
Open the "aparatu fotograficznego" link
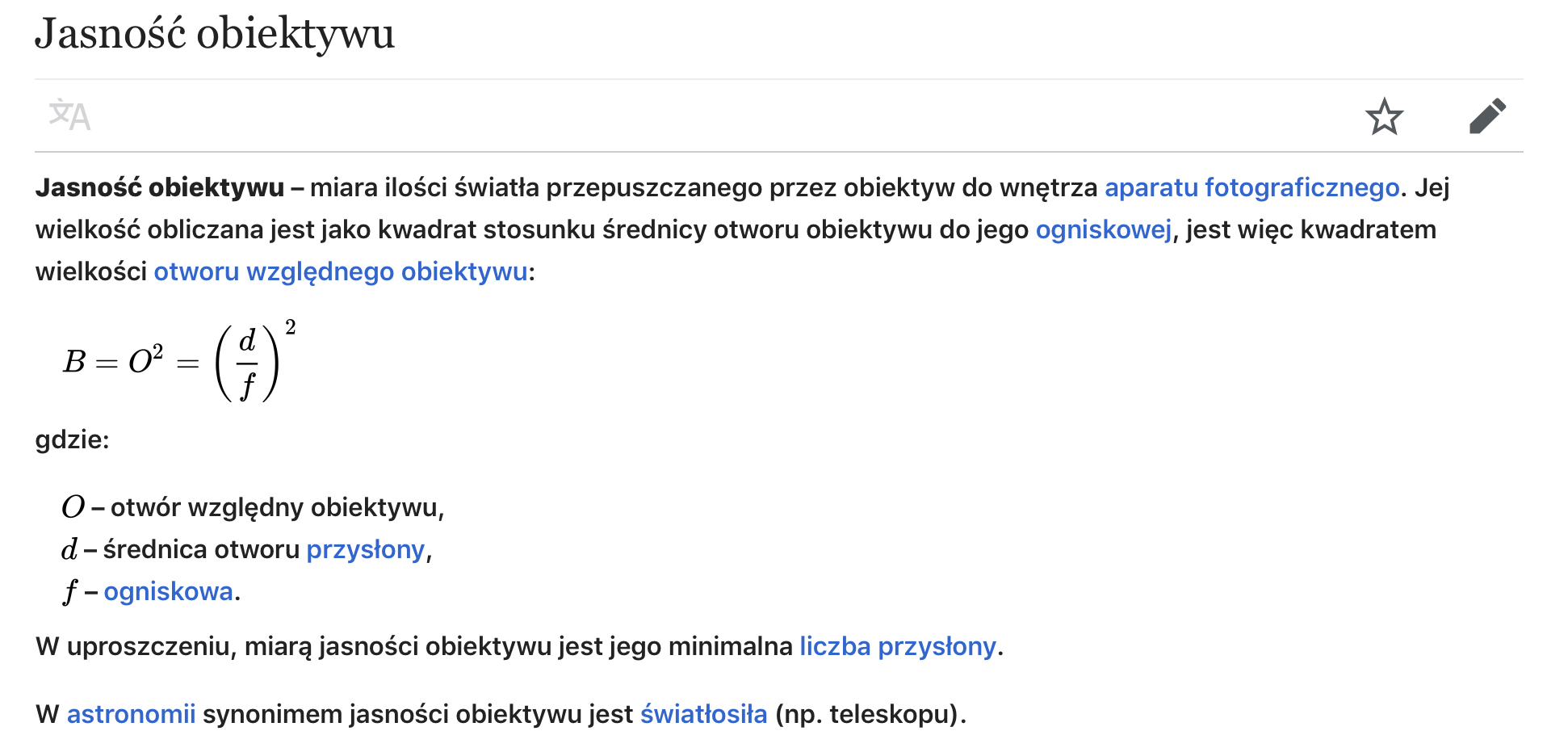point(1251,187)
